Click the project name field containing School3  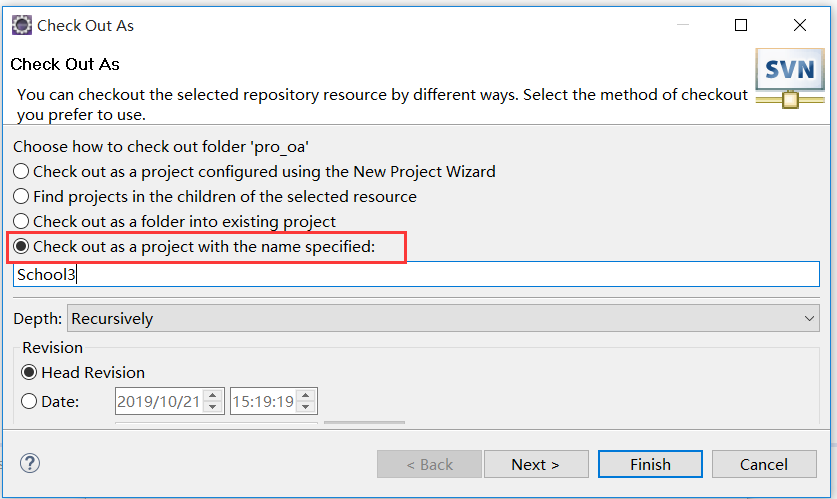(x=415, y=274)
